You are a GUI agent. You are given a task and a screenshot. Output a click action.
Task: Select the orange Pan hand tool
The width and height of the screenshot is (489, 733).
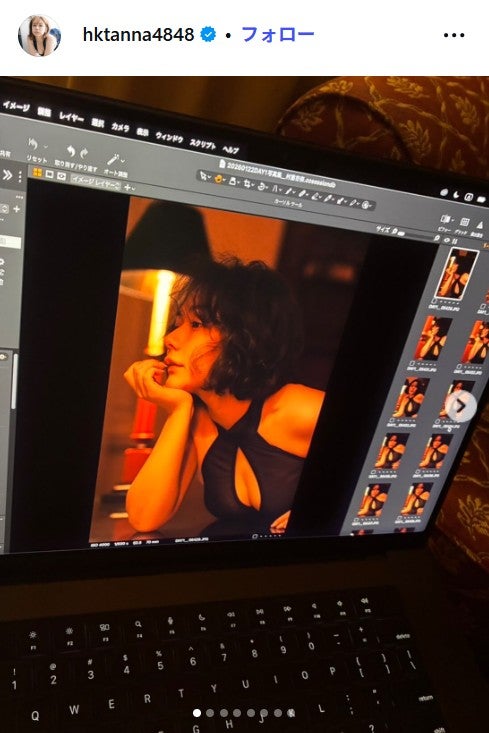pyautogui.click(x=218, y=179)
